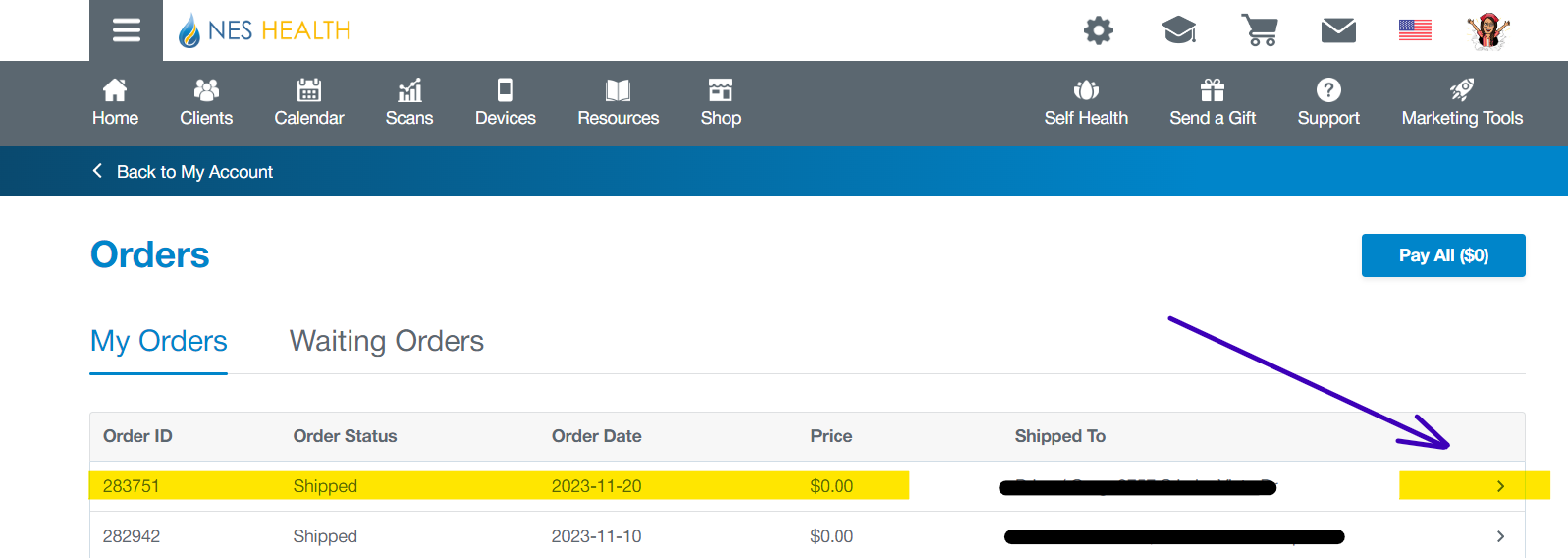
Task: Open the Devices page
Action: coord(505,103)
